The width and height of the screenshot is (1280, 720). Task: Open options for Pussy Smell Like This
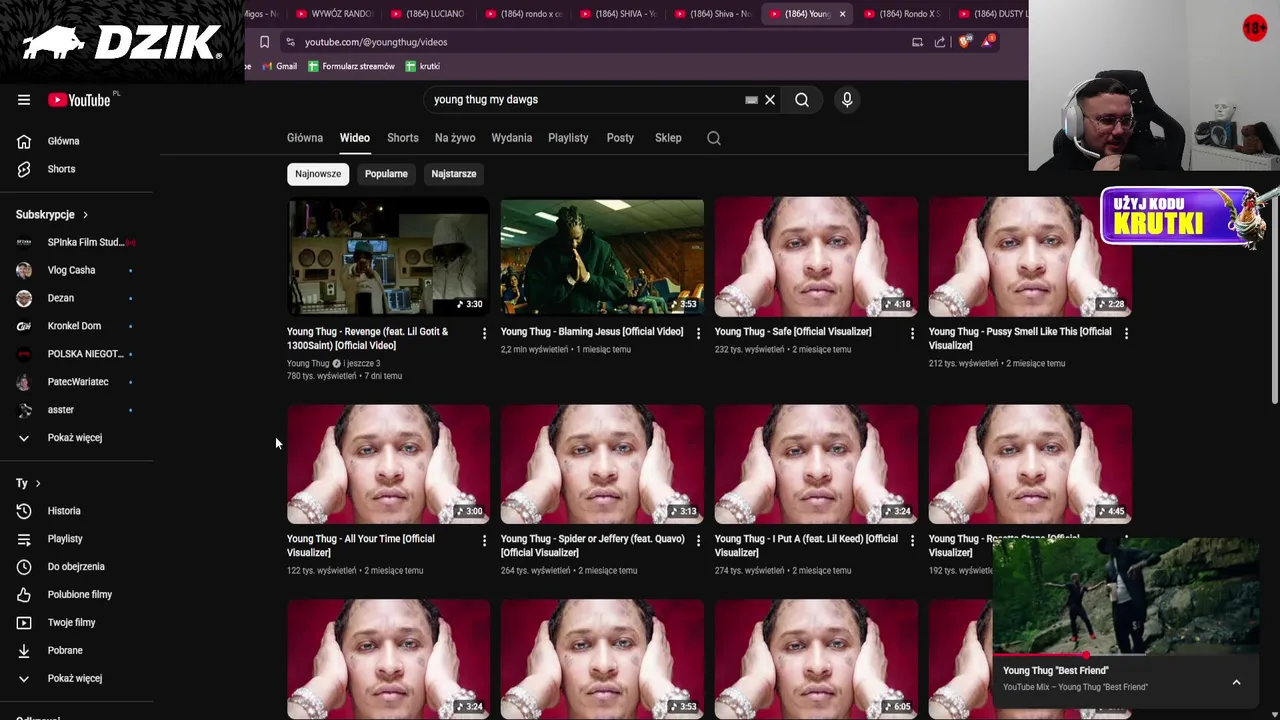click(x=1126, y=333)
